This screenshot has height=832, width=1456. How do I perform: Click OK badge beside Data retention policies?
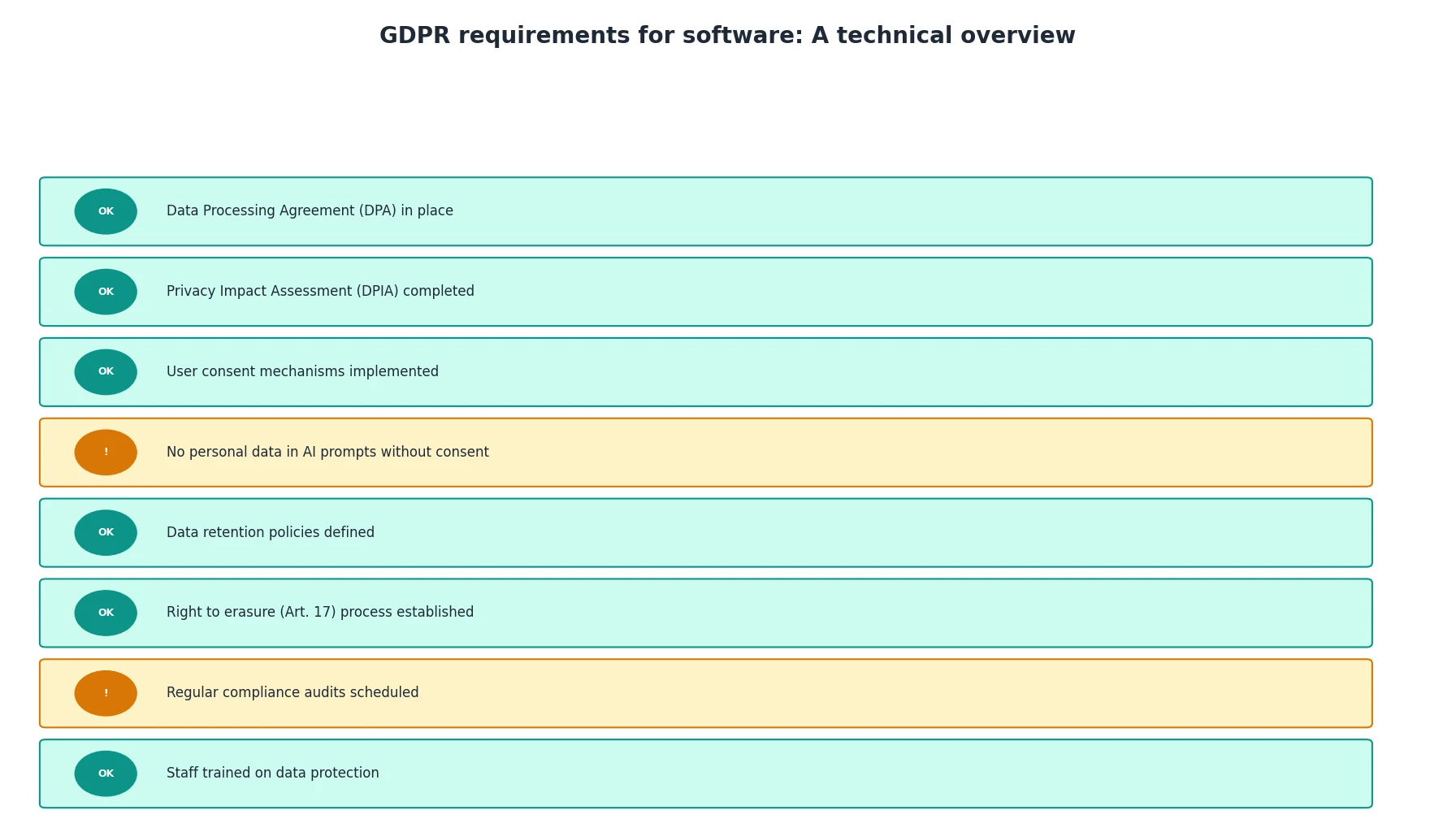(106, 533)
